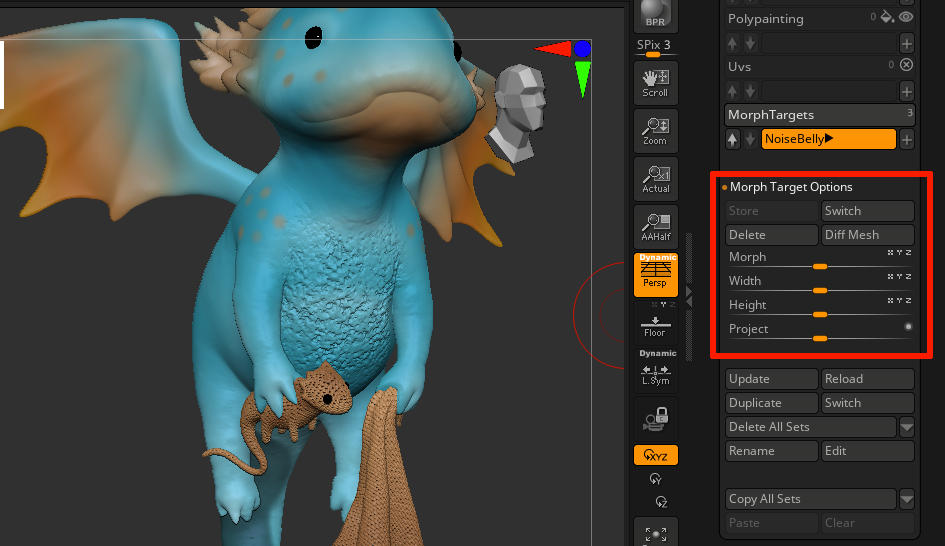This screenshot has height=546, width=945.
Task: Click the Rename button
Action: pos(771,451)
